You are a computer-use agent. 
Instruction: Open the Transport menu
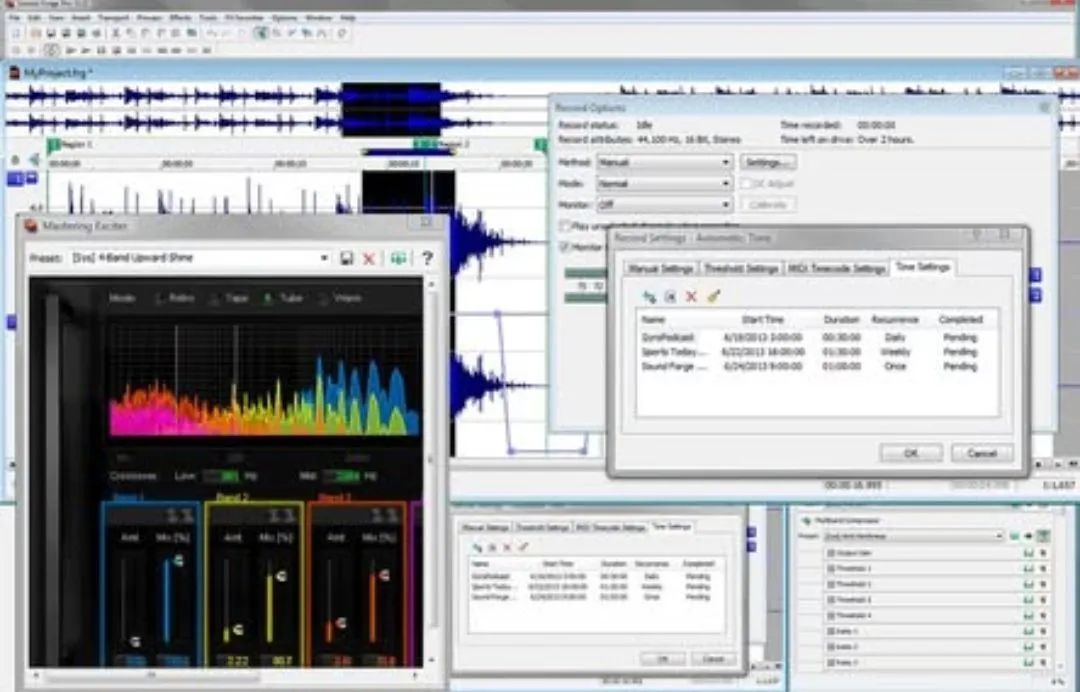pos(113,17)
